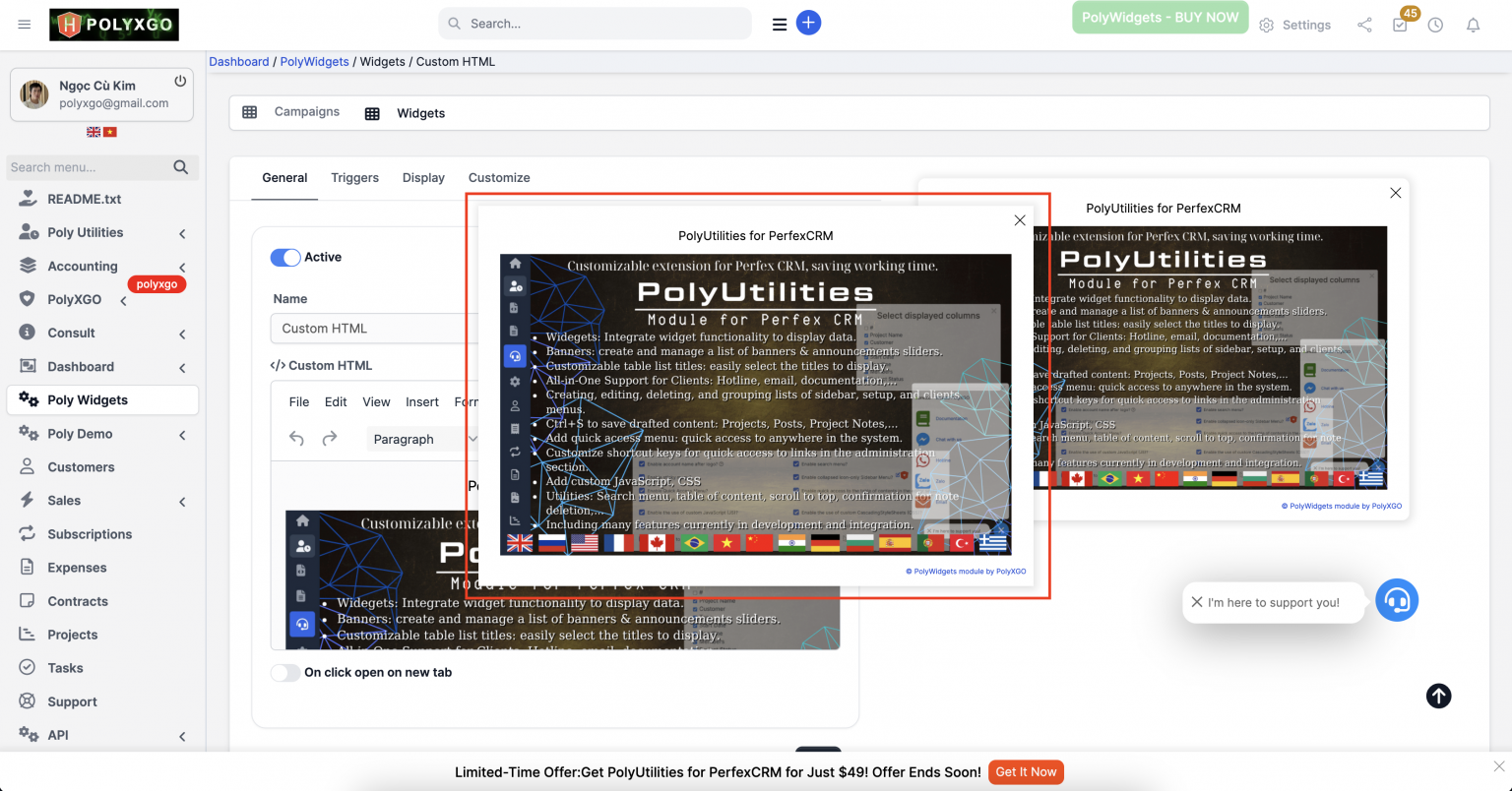
Task: Click the recent activity clock icon
Action: pos(1434,25)
